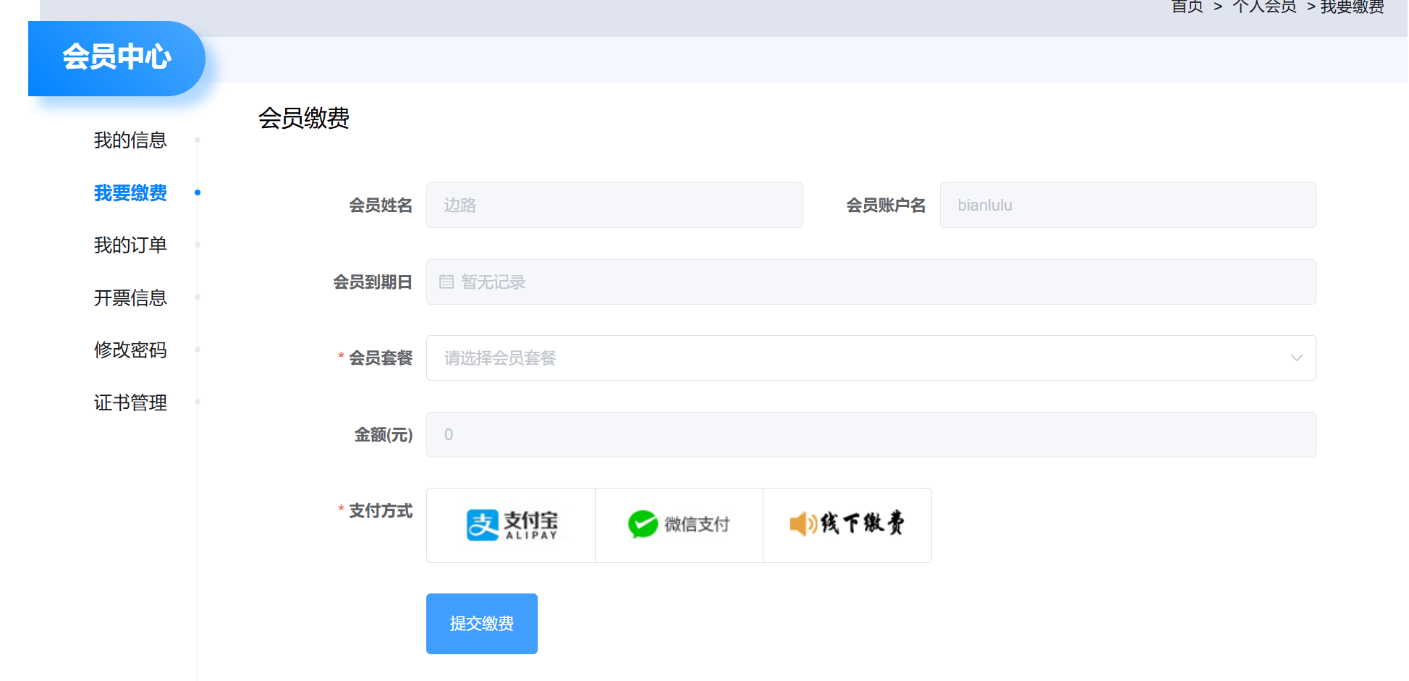Select 我要缴费 sidebar menu item
Image resolution: width=1409 pixels, height=681 pixels.
pos(130,193)
